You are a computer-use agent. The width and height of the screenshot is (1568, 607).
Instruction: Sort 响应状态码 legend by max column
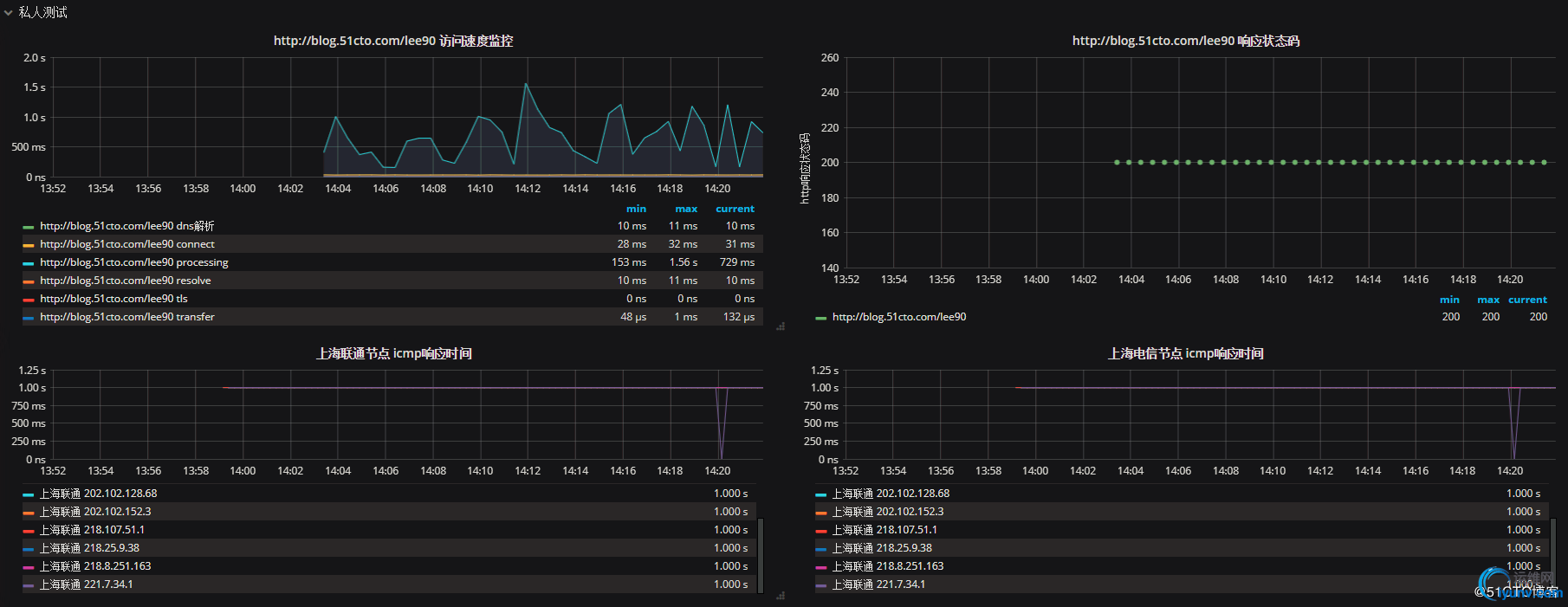point(1488,300)
